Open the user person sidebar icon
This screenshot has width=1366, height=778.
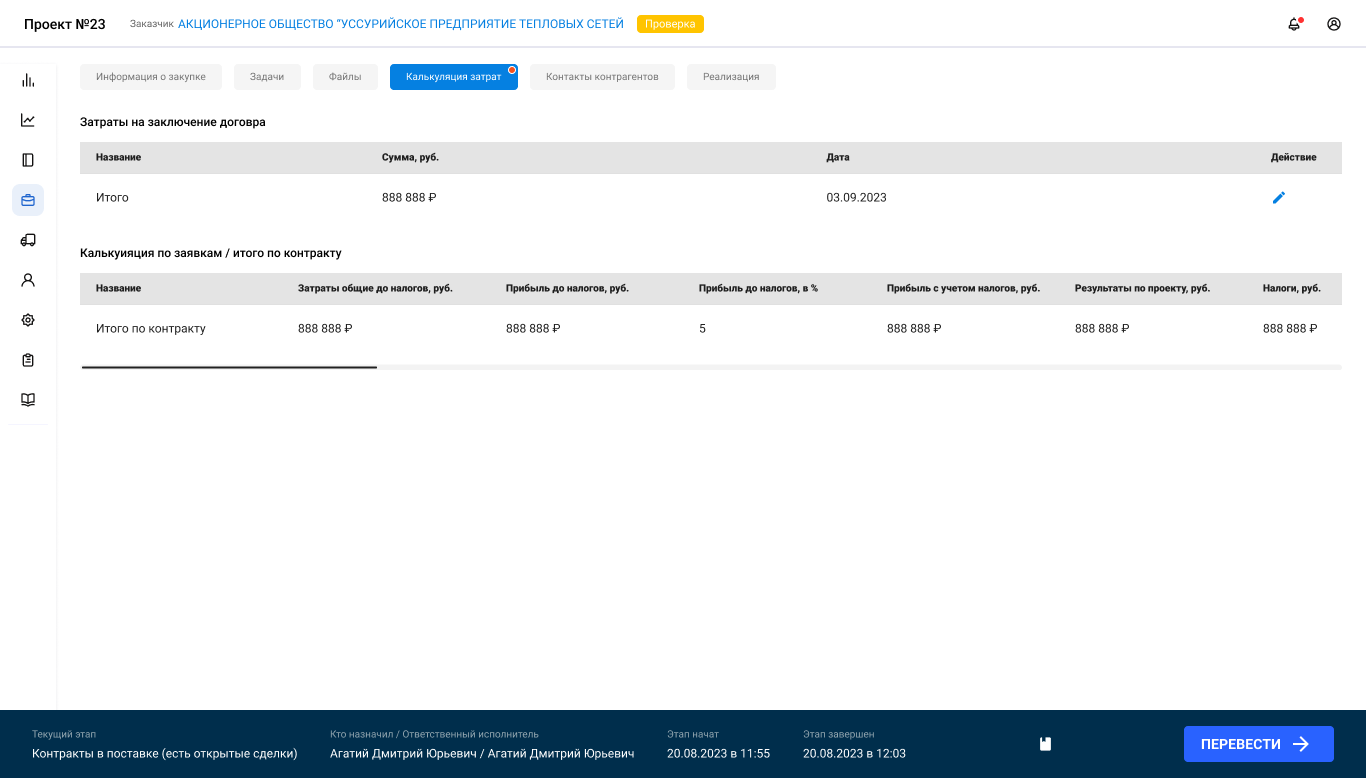(28, 280)
